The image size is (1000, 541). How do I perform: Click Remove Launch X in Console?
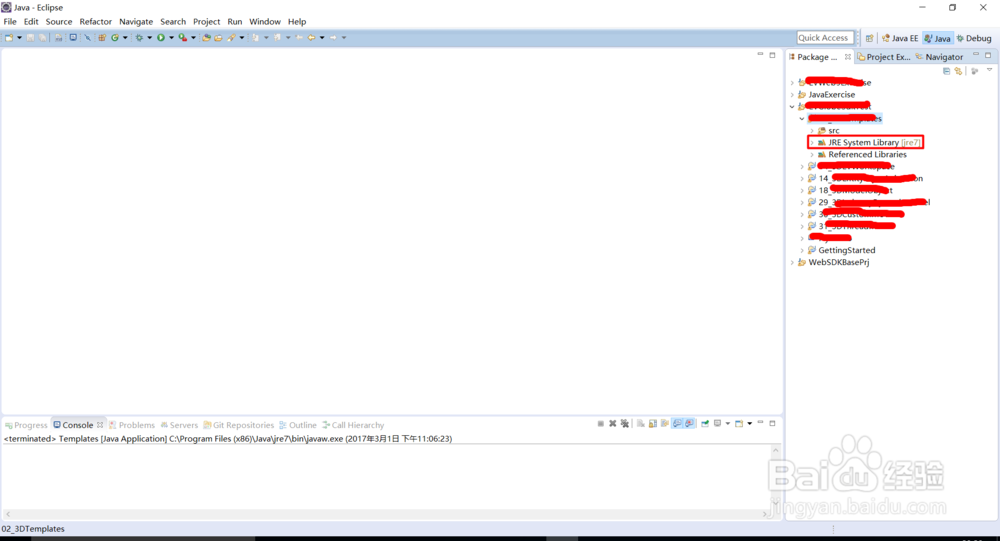[612, 424]
